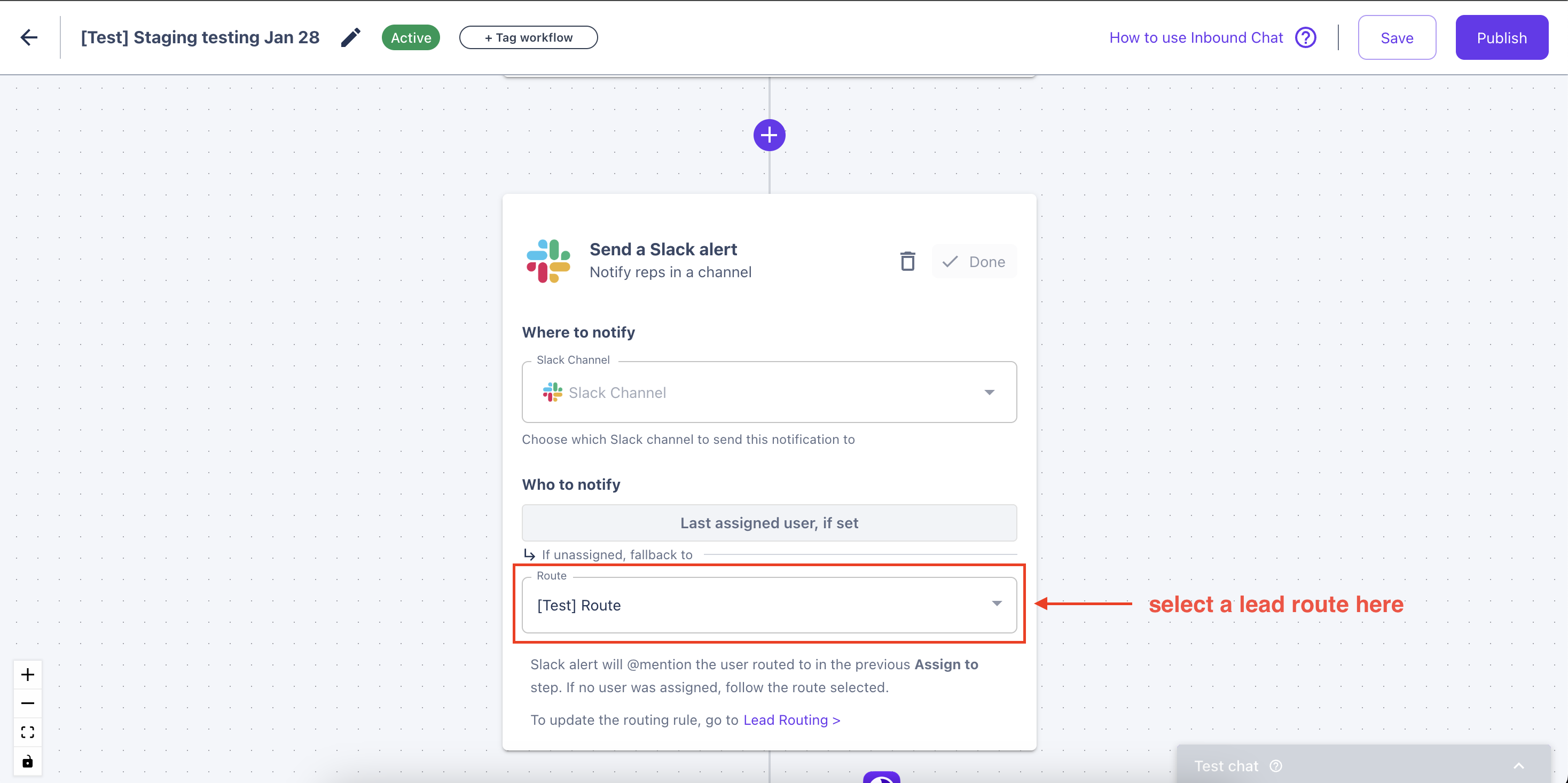Save the workflow
1568x783 pixels.
tap(1397, 38)
